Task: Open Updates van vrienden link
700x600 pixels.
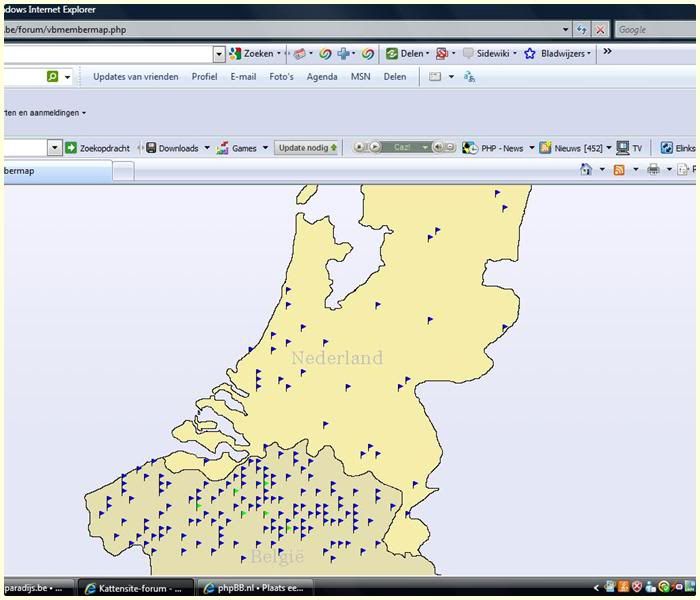Action: [136, 77]
